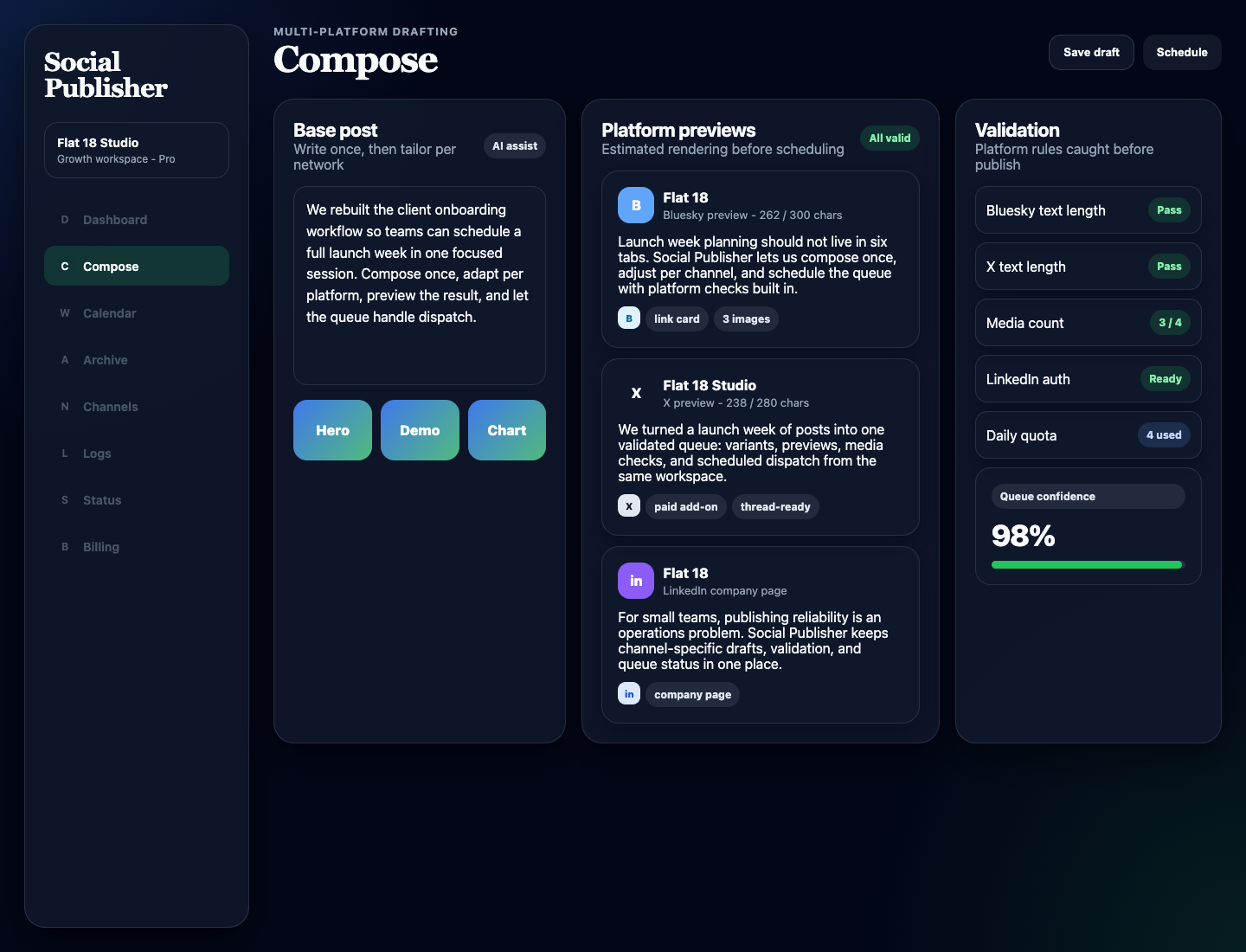The height and width of the screenshot is (952, 1246).
Task: Click the "W" icon next to Calendar
Action: (65, 313)
